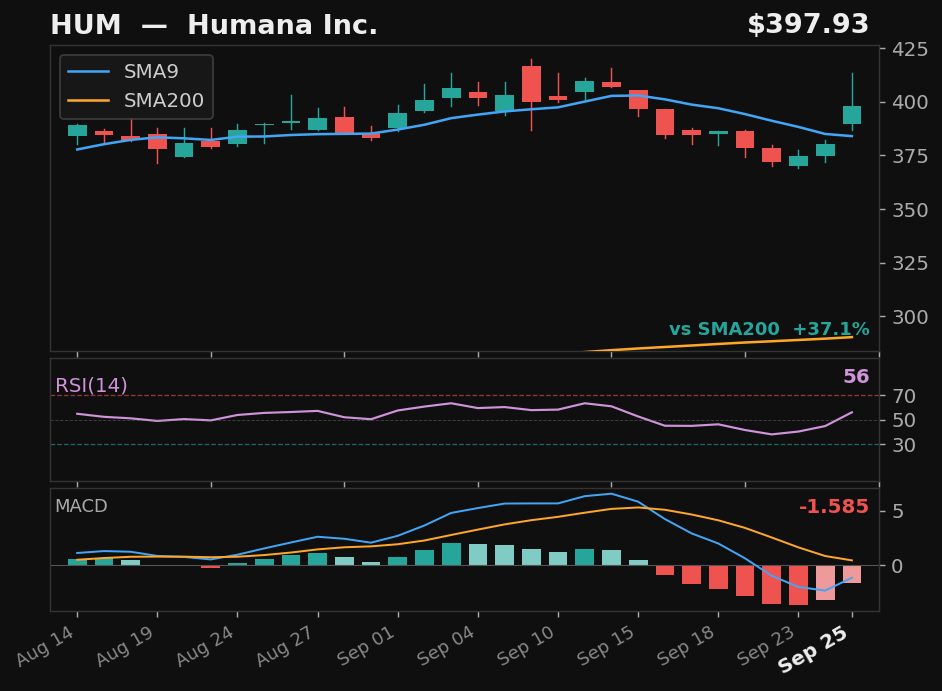The height and width of the screenshot is (691, 942).
Task: Click the 425 price axis label
Action: point(910,49)
